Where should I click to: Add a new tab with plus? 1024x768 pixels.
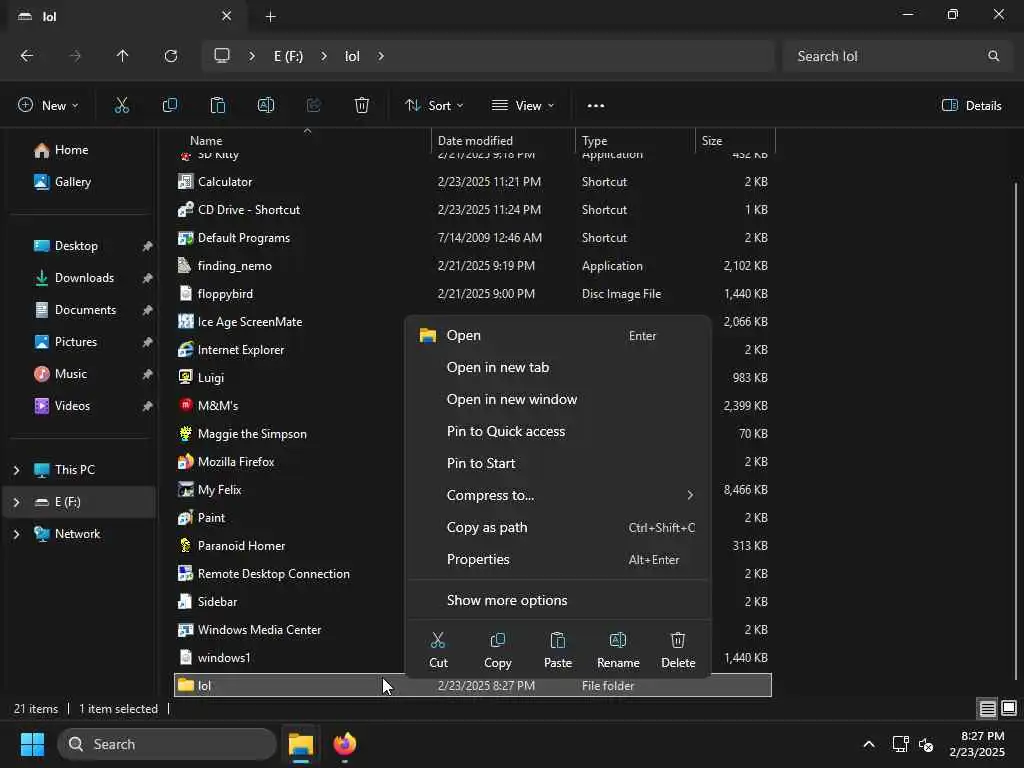pyautogui.click(x=270, y=16)
